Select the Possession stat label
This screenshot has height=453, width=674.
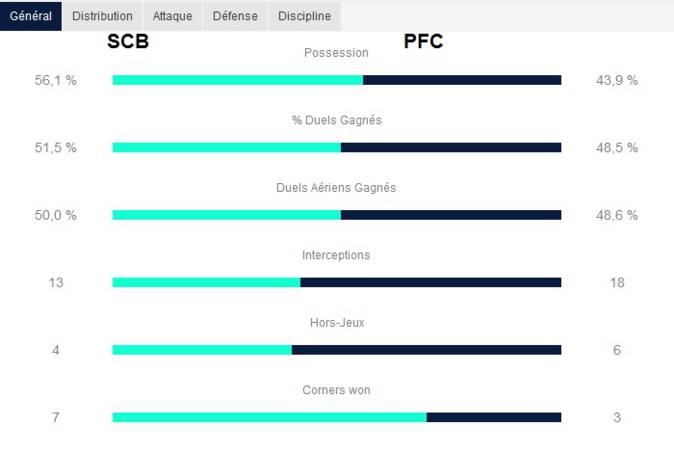tap(336, 53)
